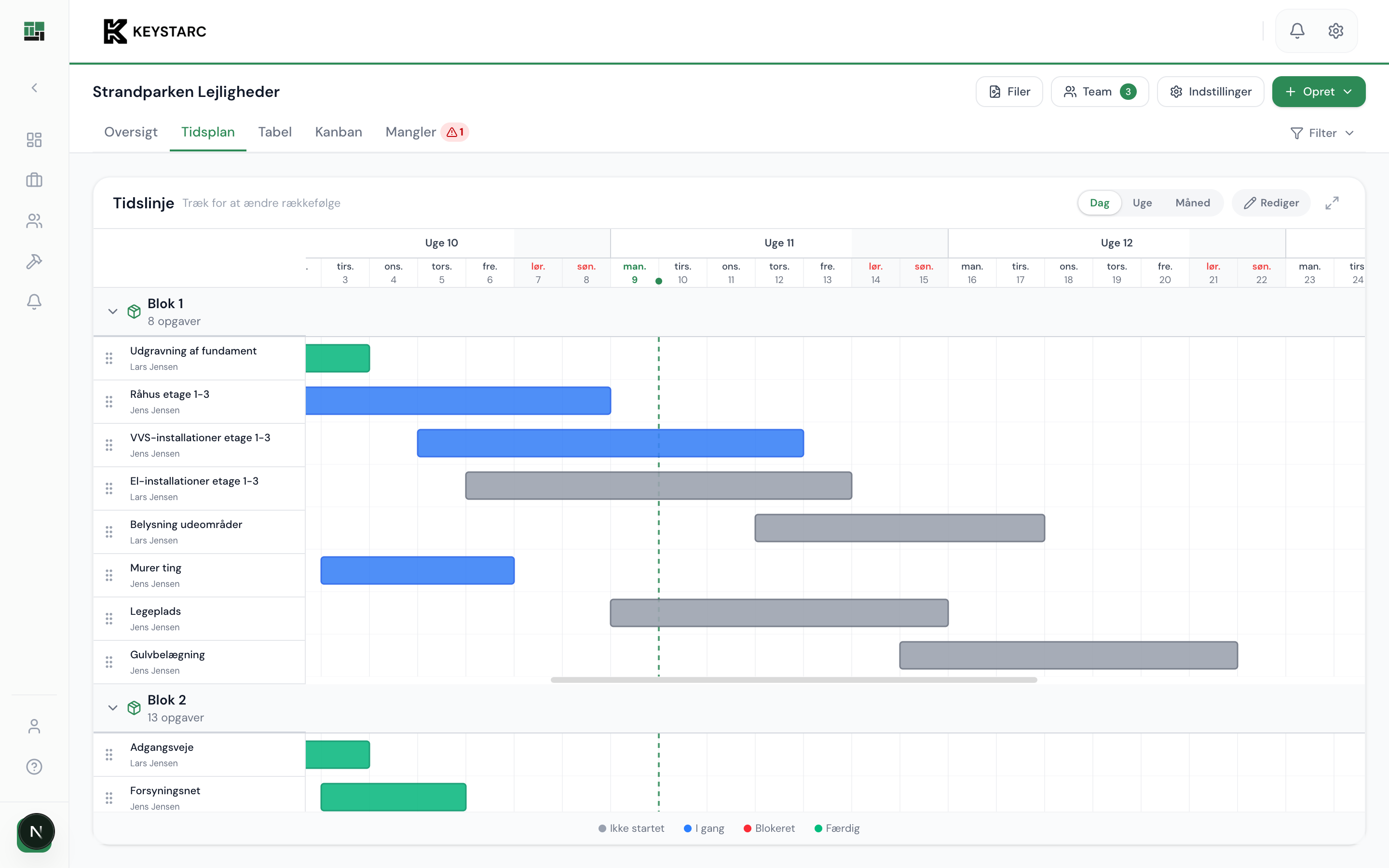Select the projects briefcase icon in the sidebar
Image resolution: width=1389 pixels, height=868 pixels.
pyautogui.click(x=34, y=180)
